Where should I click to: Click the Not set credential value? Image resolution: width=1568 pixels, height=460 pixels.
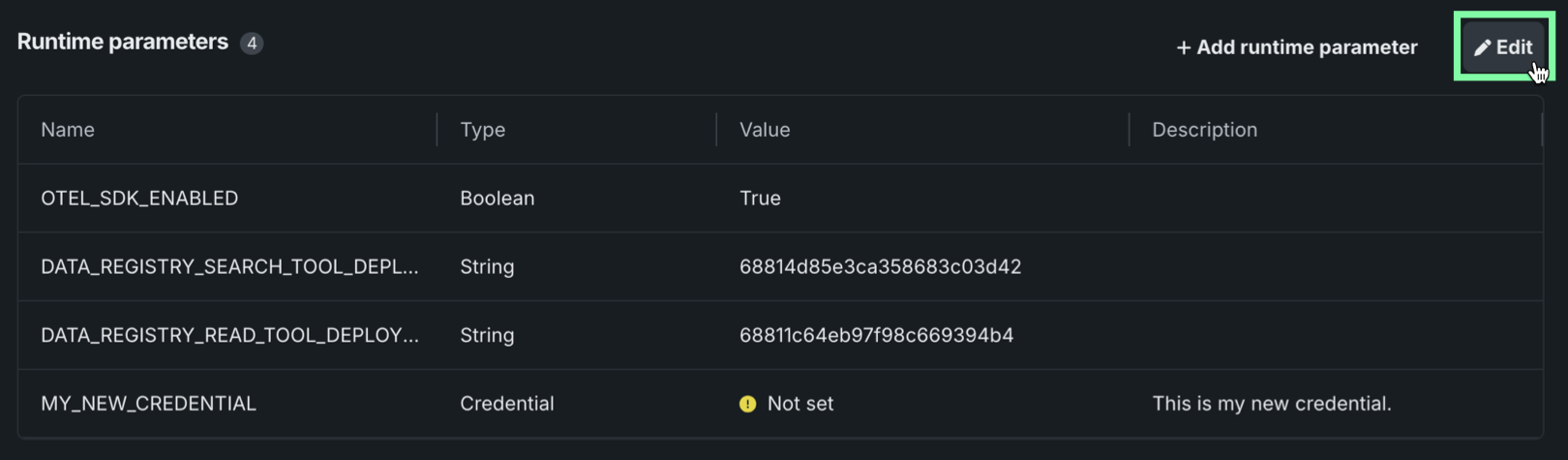coord(799,404)
